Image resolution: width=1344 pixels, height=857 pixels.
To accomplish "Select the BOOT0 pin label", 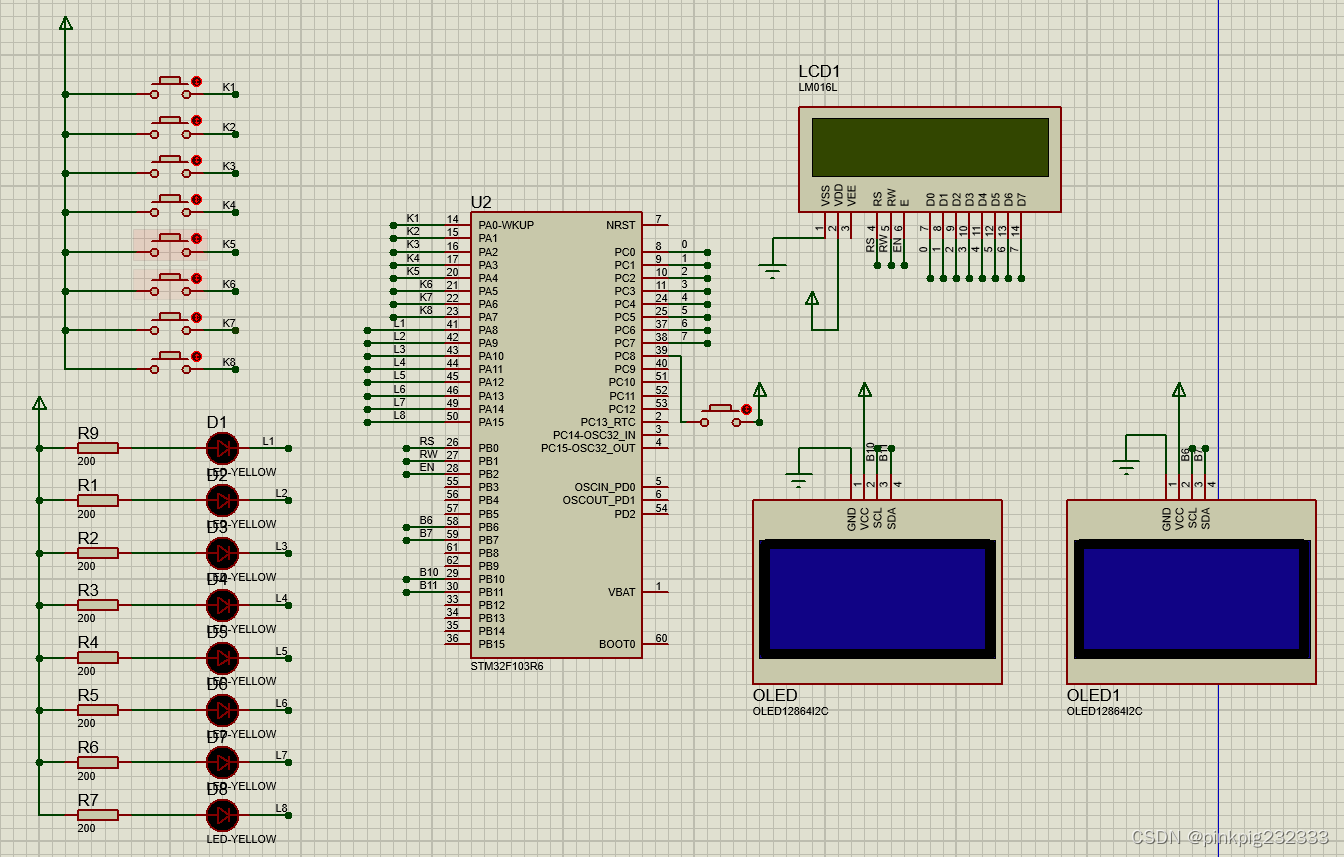I will click(x=617, y=644).
